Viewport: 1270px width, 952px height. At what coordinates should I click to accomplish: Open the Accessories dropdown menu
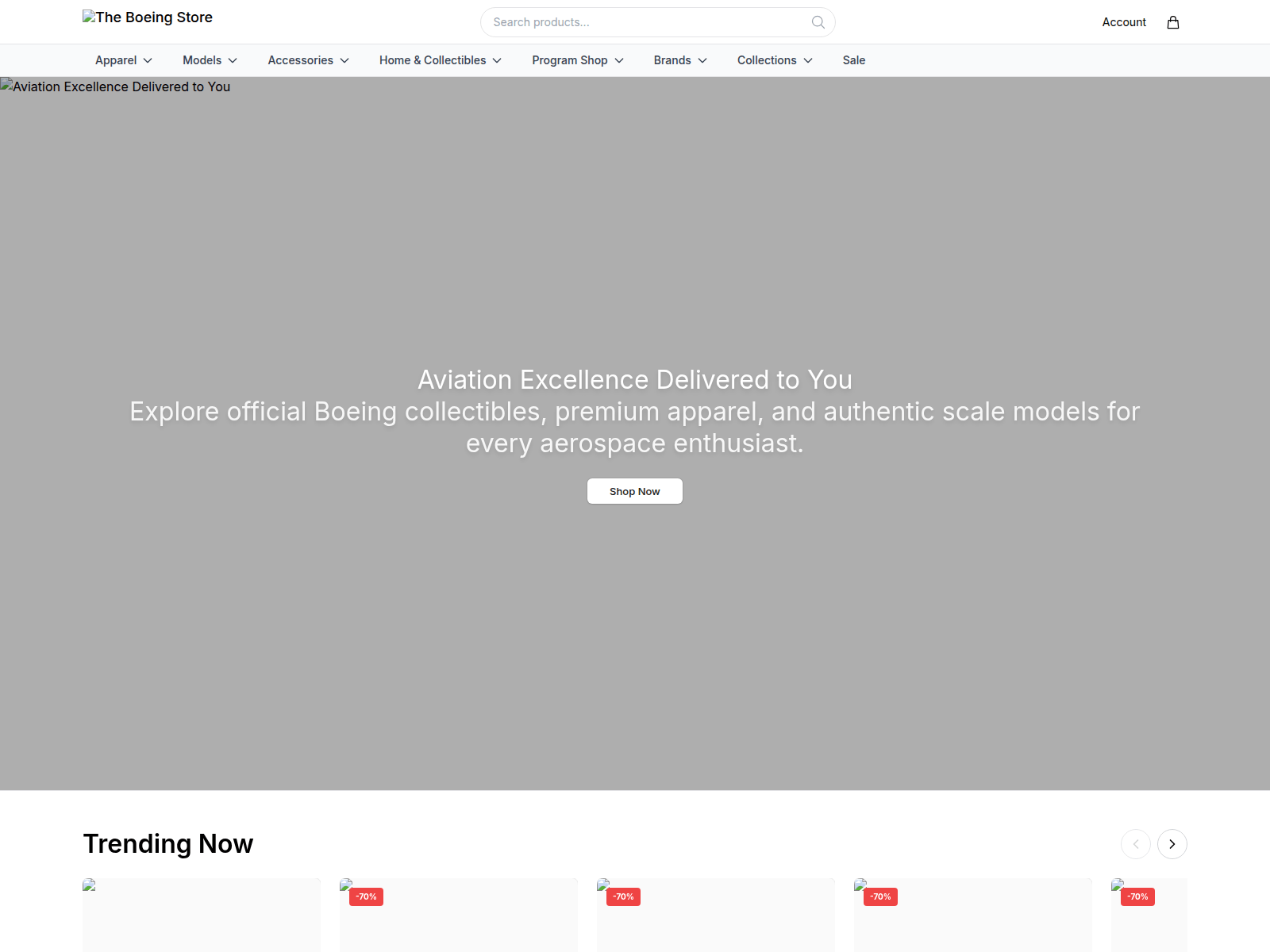pyautogui.click(x=308, y=60)
